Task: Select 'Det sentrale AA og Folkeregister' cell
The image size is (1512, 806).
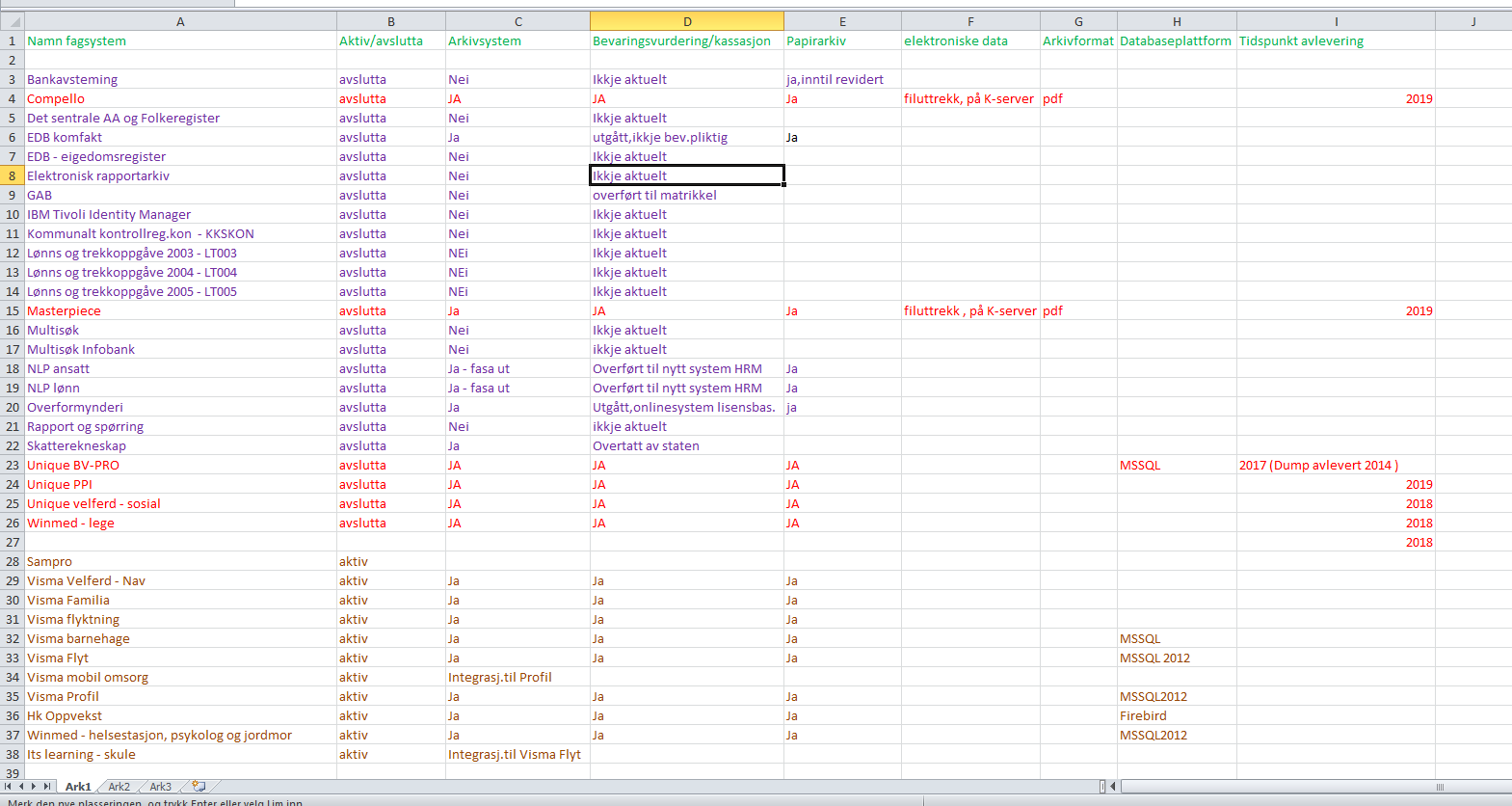Action: pos(180,118)
